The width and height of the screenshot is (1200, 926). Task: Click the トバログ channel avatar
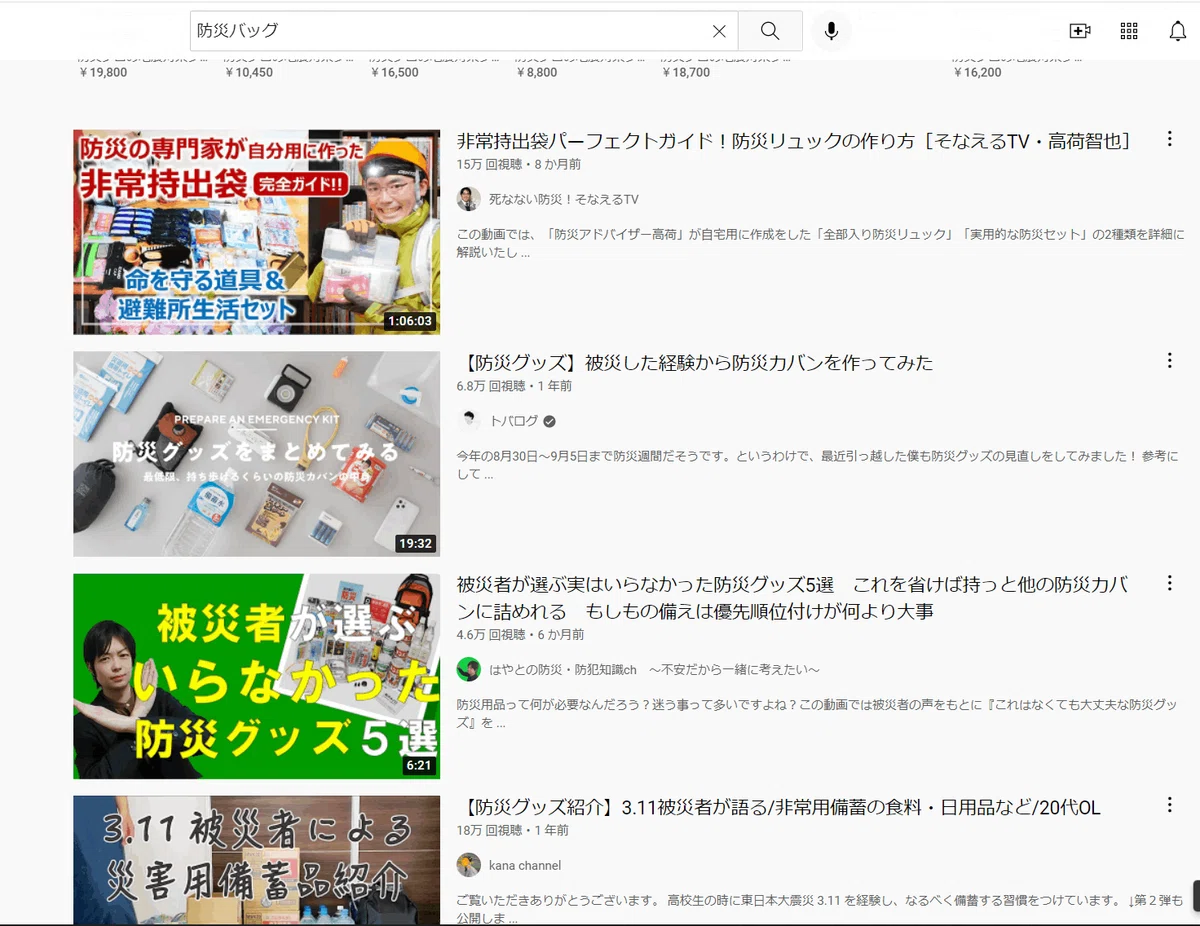coord(469,421)
